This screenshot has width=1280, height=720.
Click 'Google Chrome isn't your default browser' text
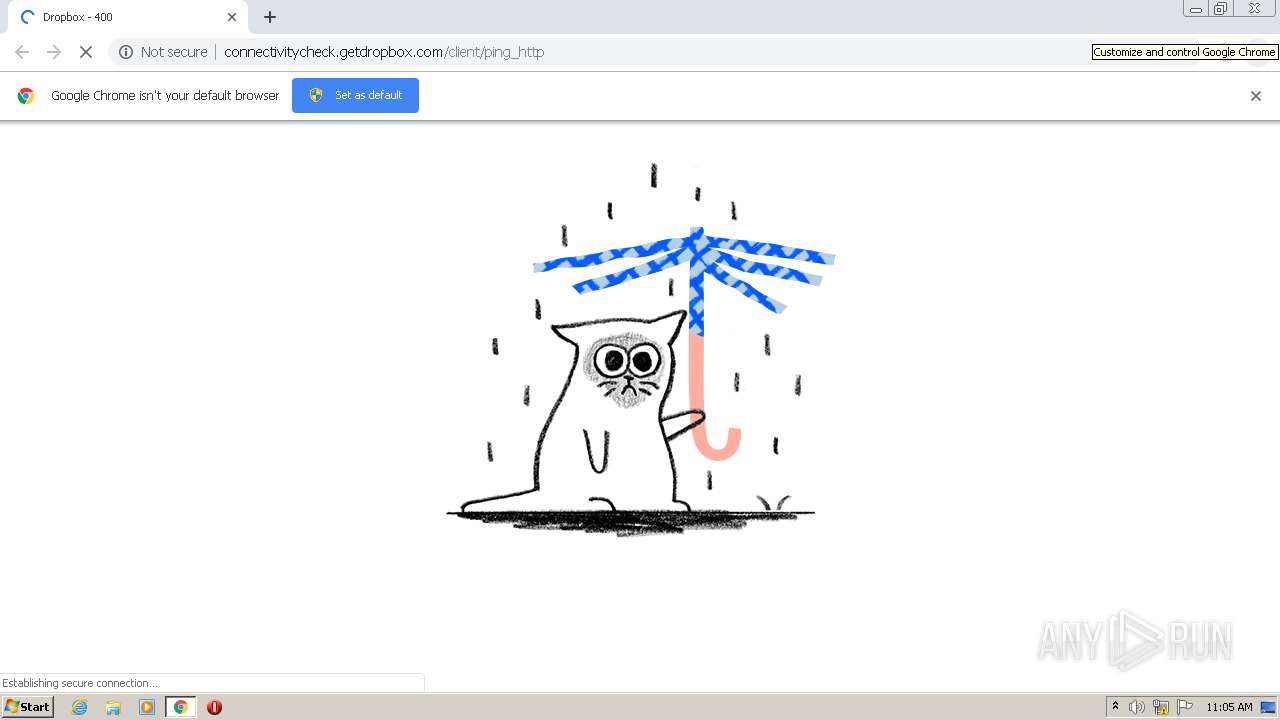pyautogui.click(x=165, y=96)
